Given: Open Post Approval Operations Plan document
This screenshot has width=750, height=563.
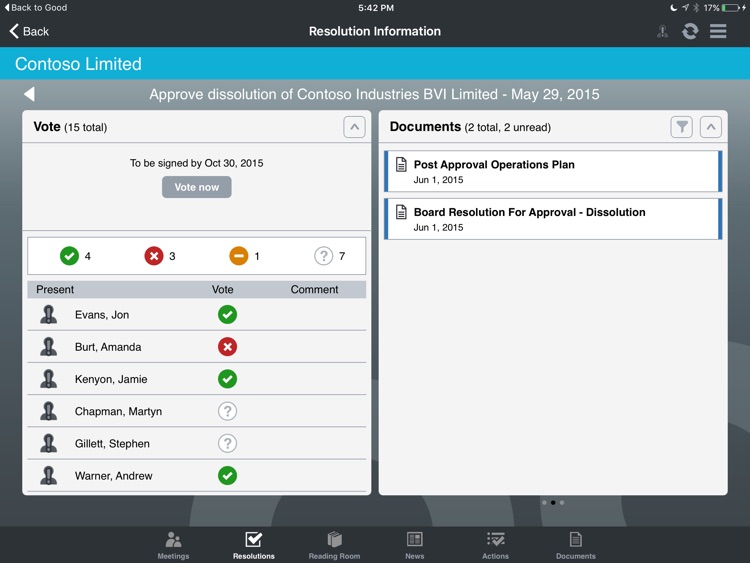Looking at the screenshot, I should (553, 171).
